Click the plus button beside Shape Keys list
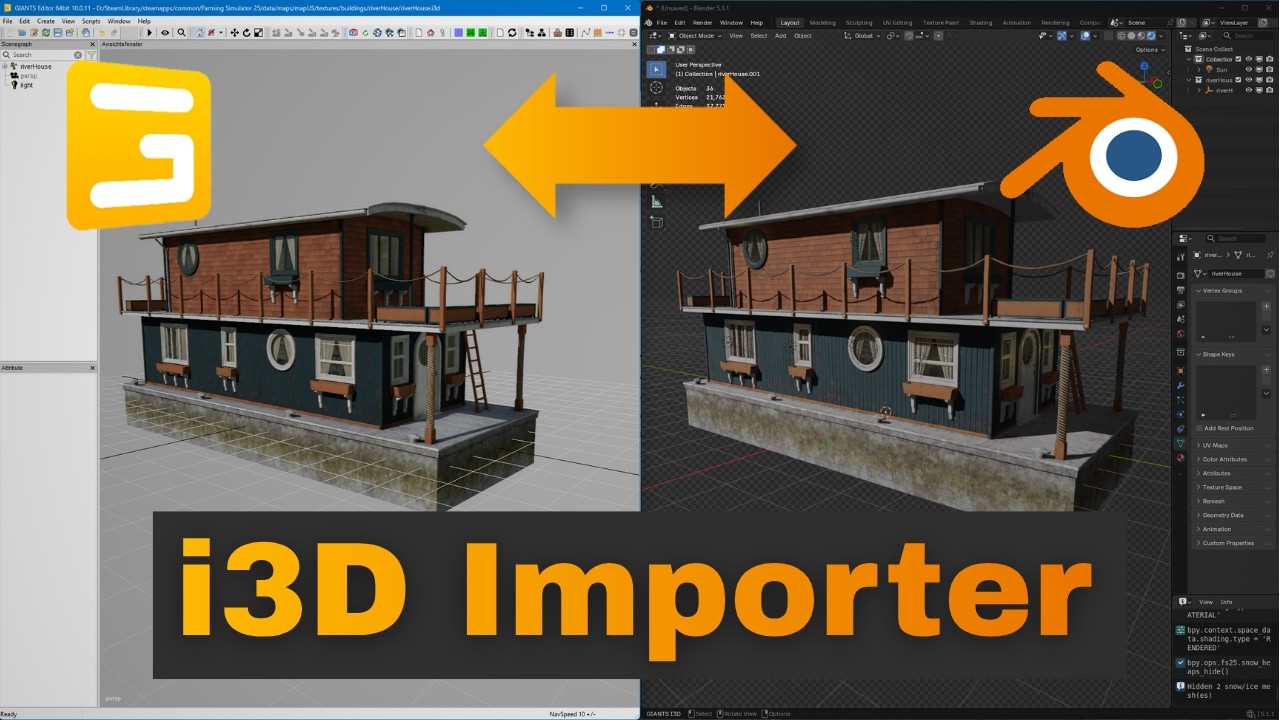 click(x=1266, y=370)
